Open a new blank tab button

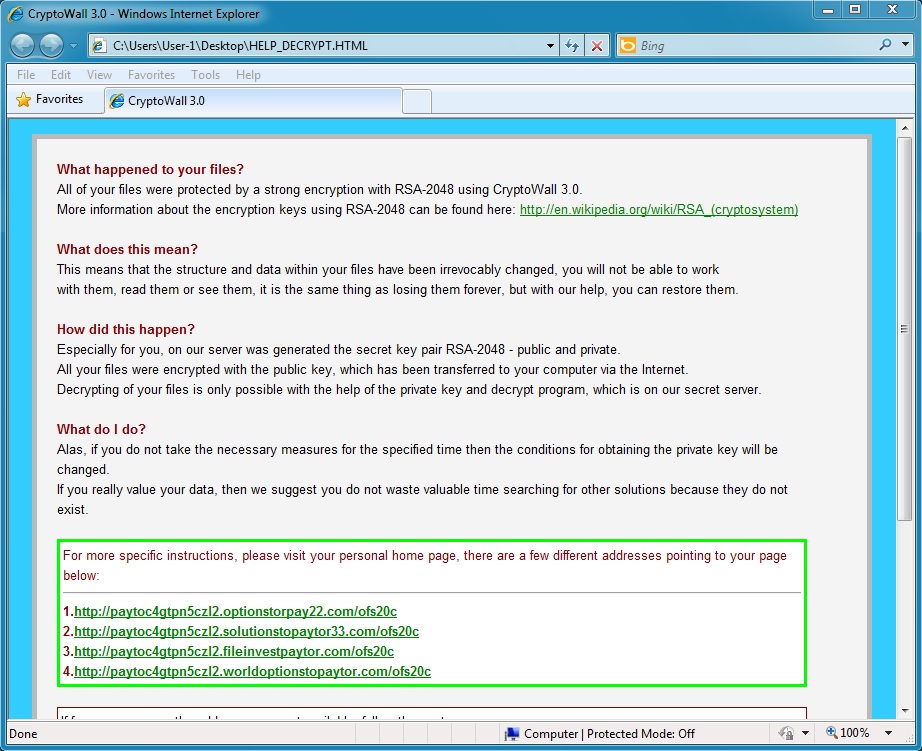coord(417,101)
